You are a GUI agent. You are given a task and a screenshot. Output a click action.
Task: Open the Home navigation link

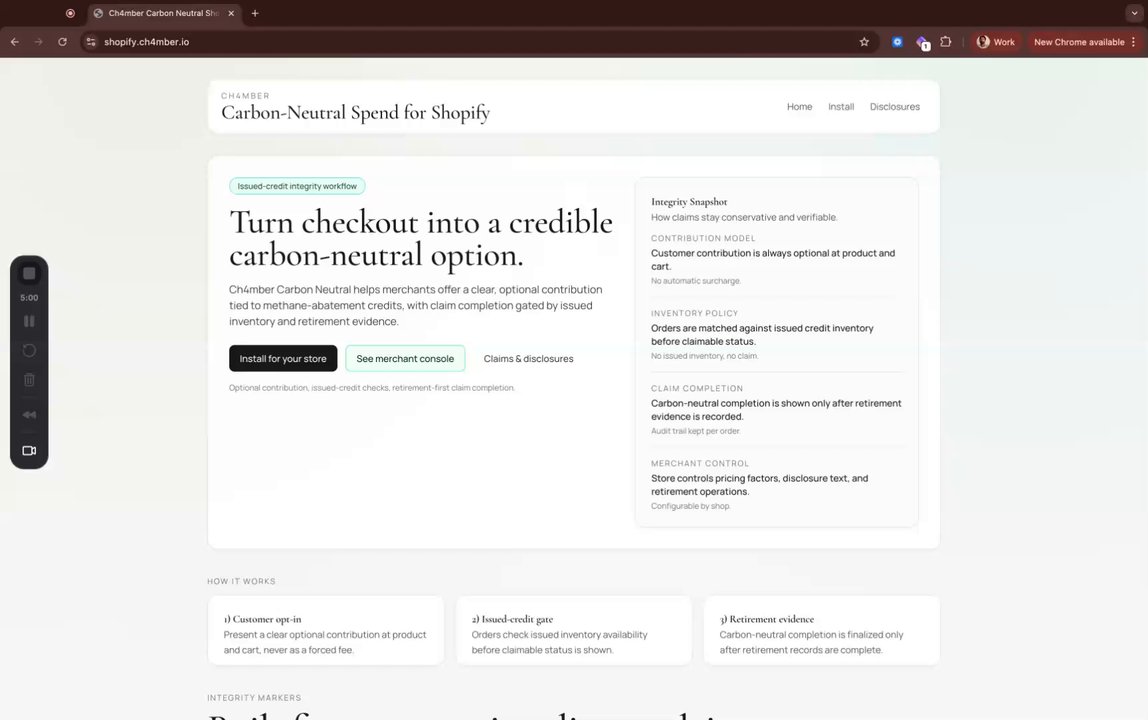point(800,106)
